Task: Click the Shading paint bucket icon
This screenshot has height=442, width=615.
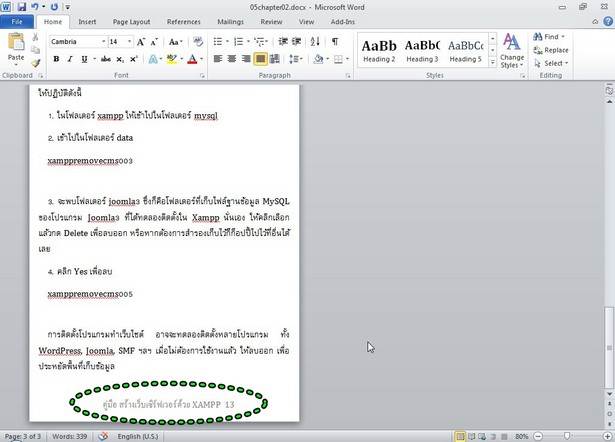Action: click(318, 59)
